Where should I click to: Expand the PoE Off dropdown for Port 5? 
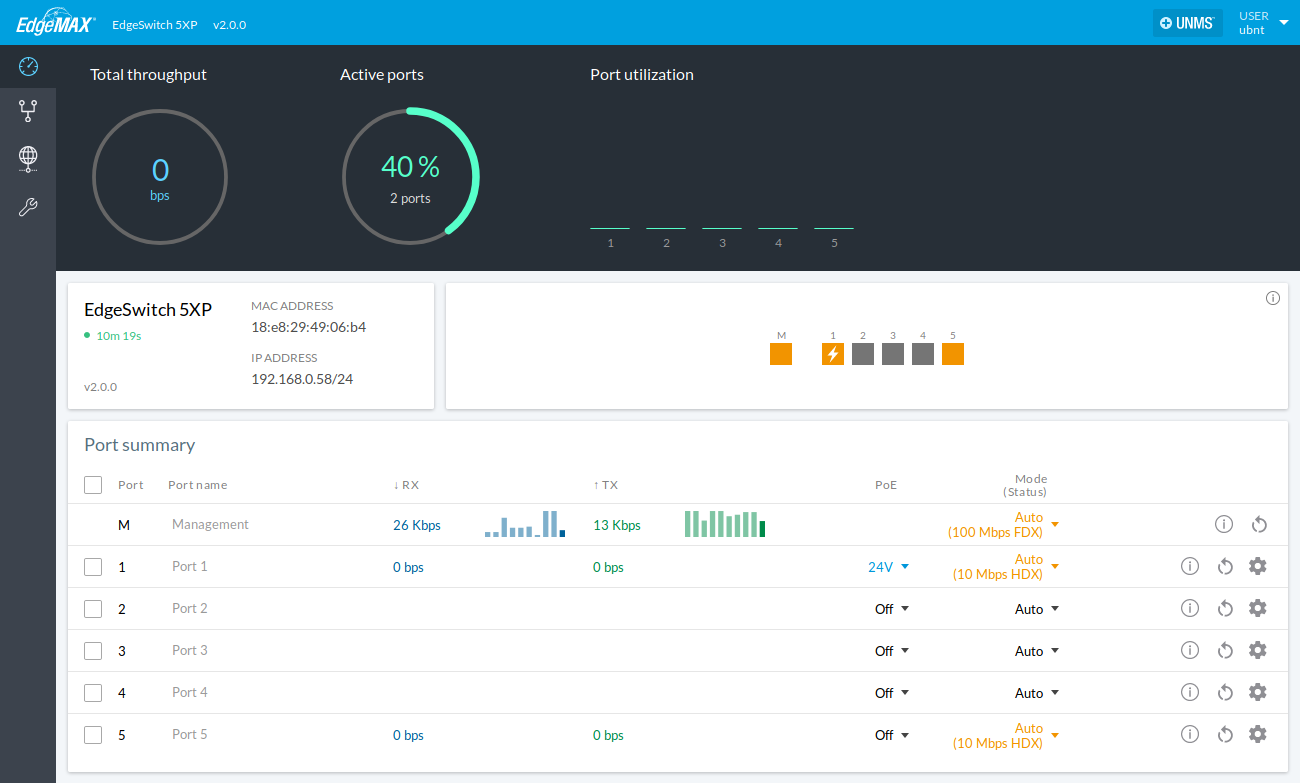coord(892,735)
